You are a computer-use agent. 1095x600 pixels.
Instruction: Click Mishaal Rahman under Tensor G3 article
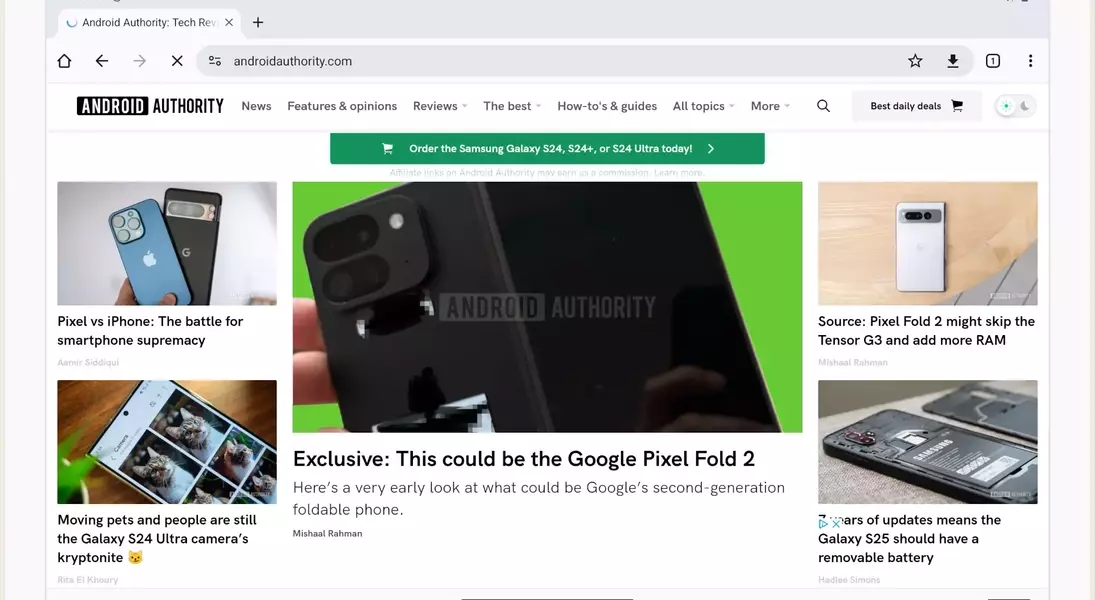(853, 363)
